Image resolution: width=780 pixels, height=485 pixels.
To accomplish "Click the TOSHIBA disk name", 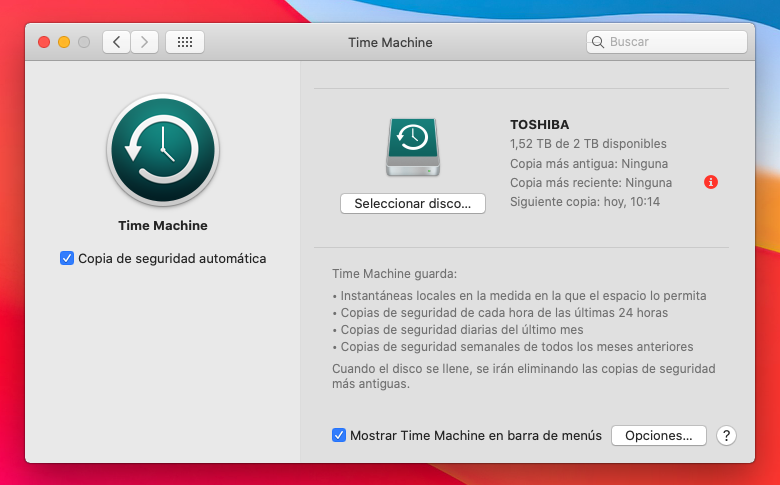I will 539,125.
